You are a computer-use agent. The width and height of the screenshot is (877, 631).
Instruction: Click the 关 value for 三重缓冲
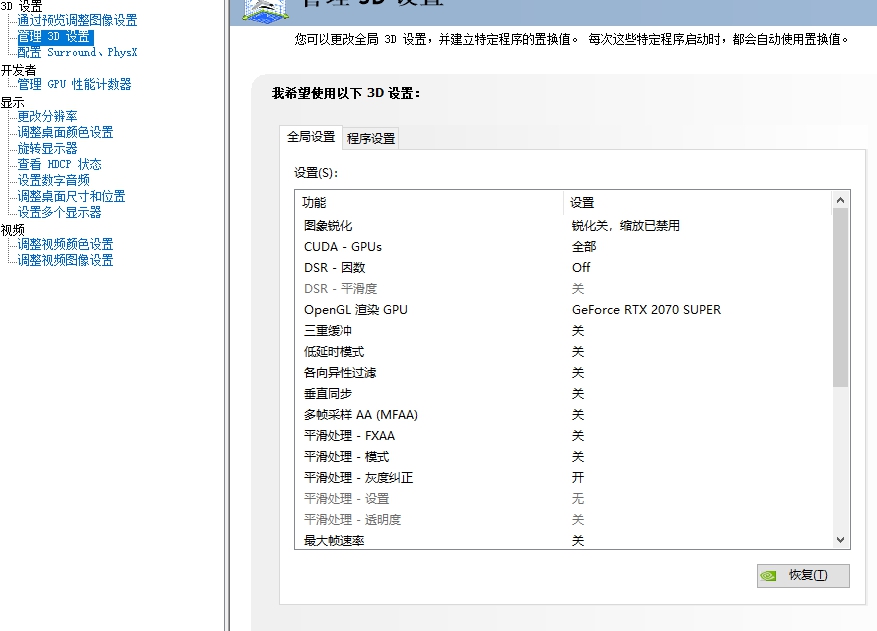click(578, 331)
